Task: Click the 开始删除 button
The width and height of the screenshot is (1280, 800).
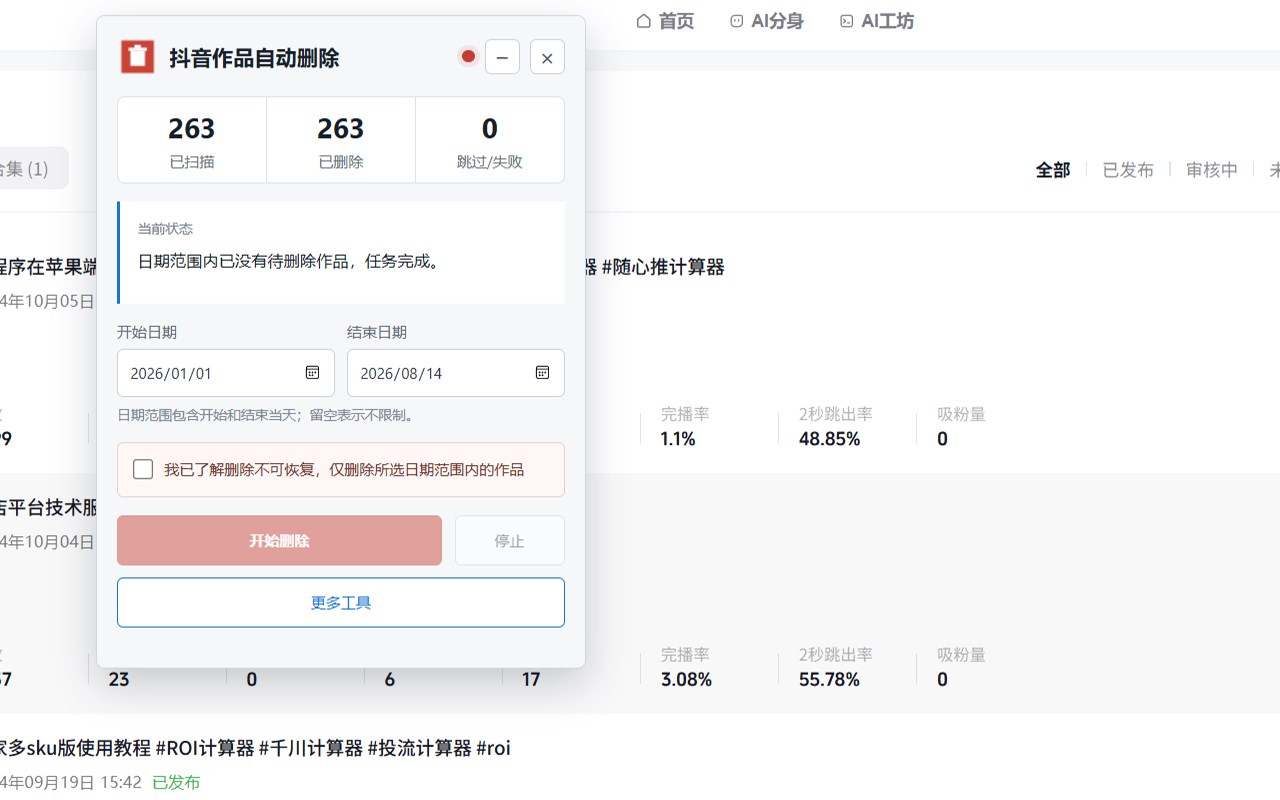Action: pyautogui.click(x=279, y=541)
